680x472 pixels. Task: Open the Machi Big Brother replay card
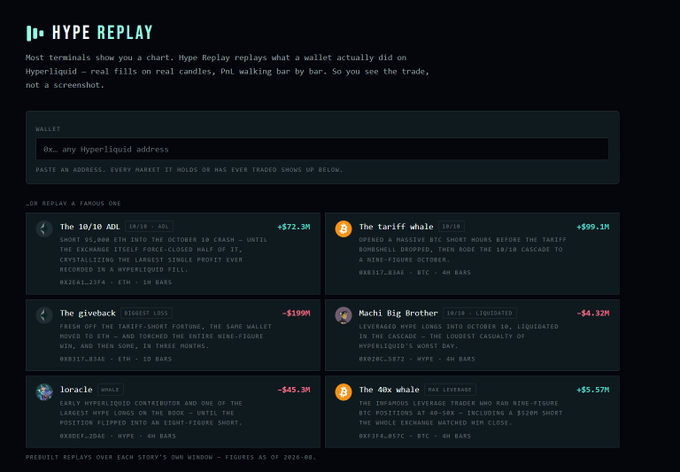472,335
